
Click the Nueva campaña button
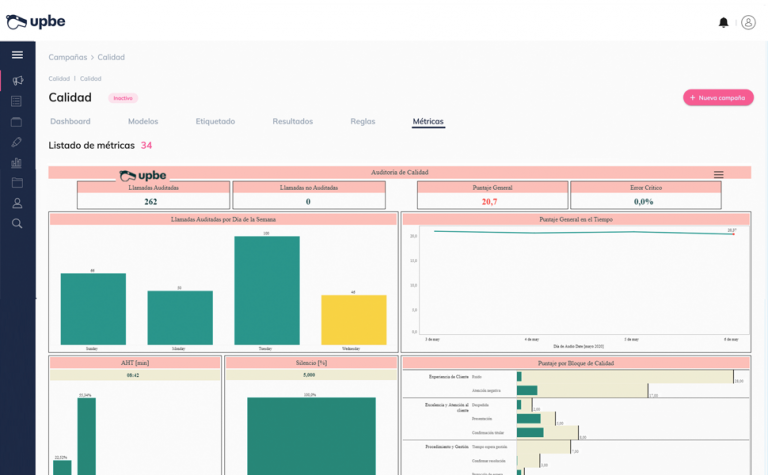point(718,98)
